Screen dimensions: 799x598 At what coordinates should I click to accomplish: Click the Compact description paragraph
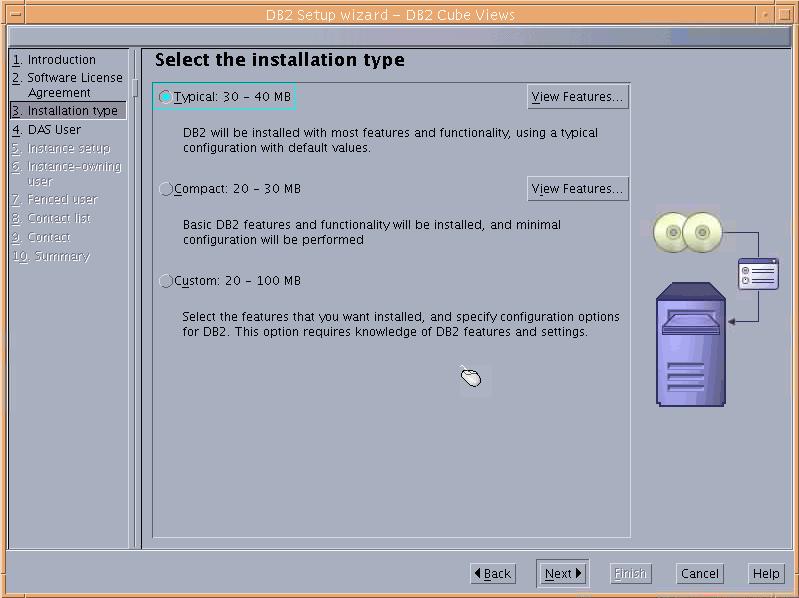372,232
